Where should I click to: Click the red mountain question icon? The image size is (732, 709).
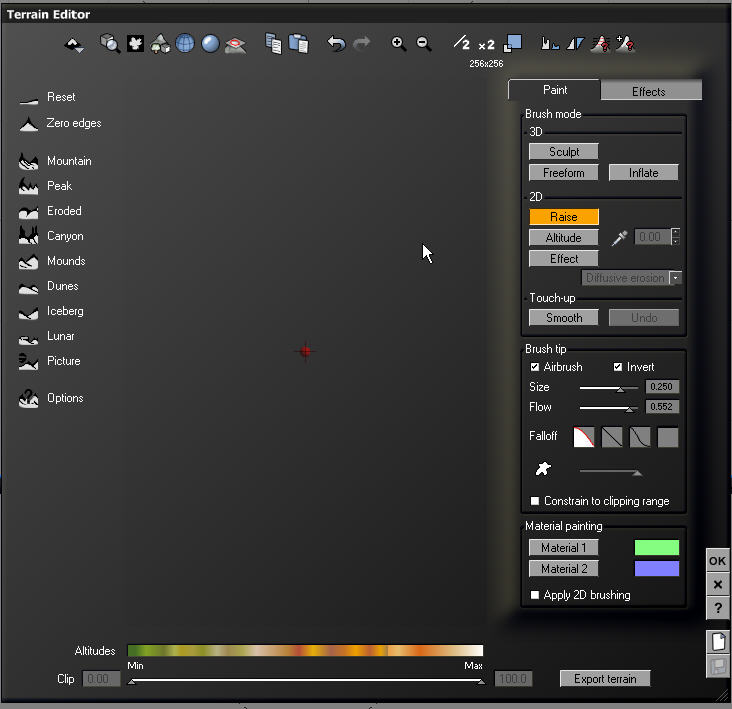coord(600,44)
